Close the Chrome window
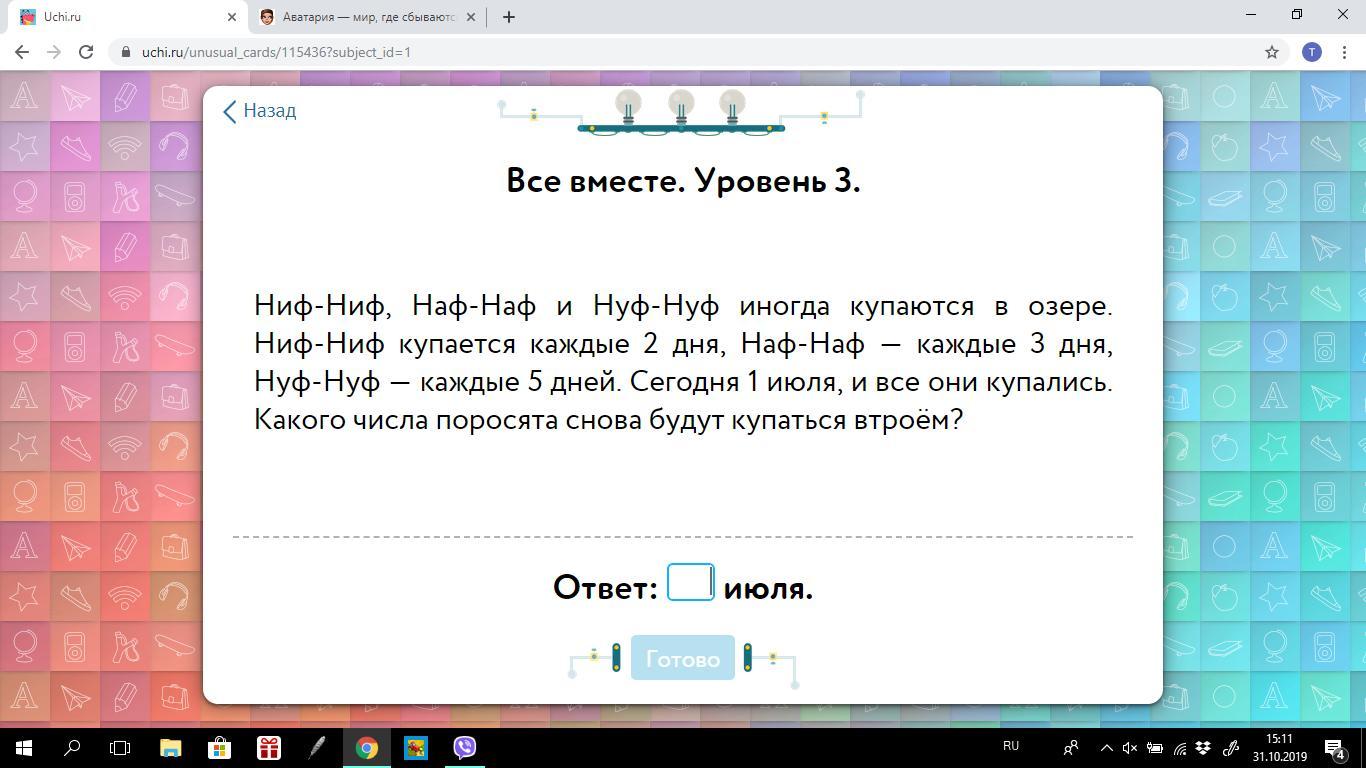1366x768 pixels. pyautogui.click(x=1343, y=15)
